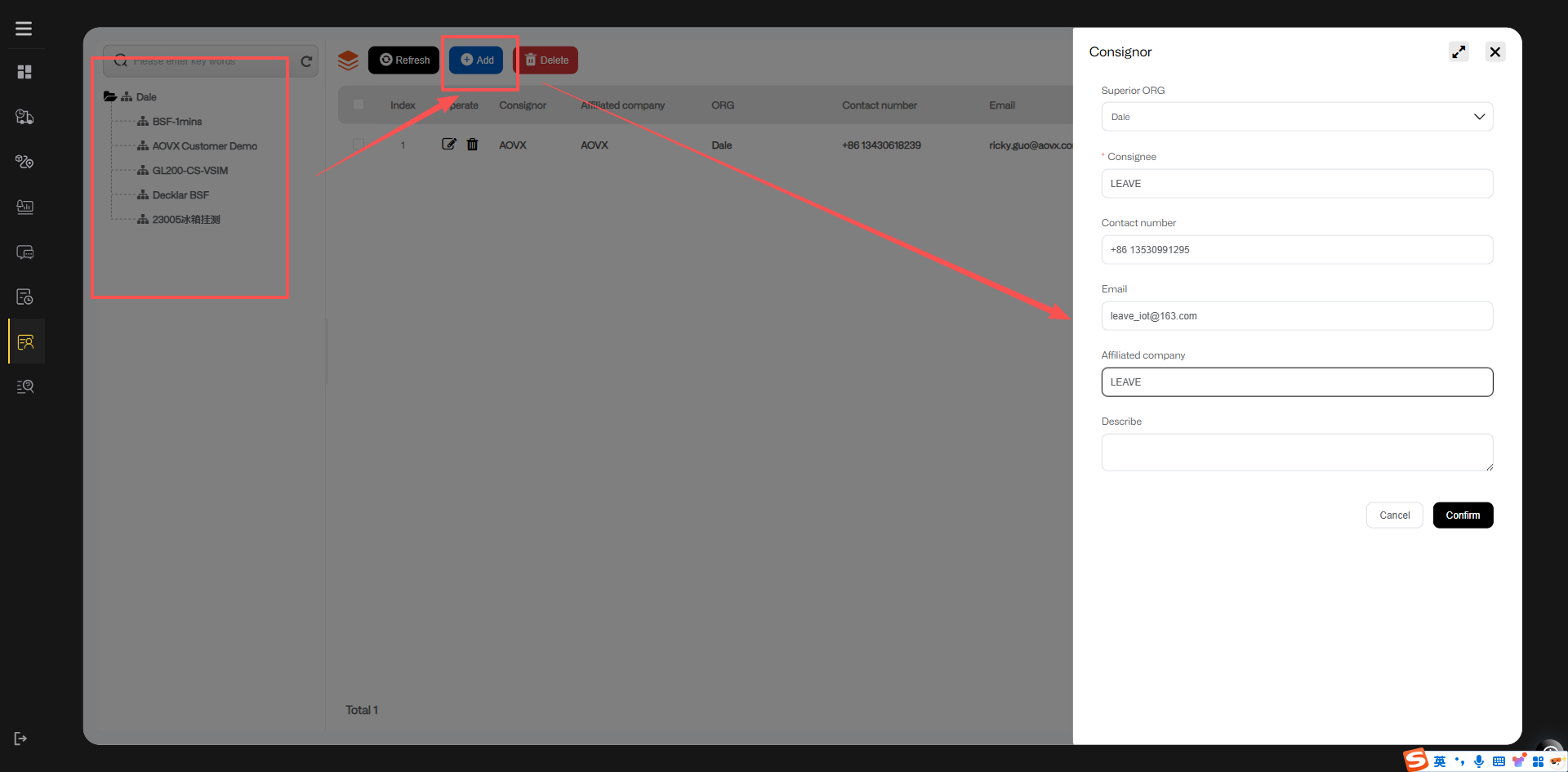
Task: Click the logout icon at sidebar bottom
Action: (21, 739)
